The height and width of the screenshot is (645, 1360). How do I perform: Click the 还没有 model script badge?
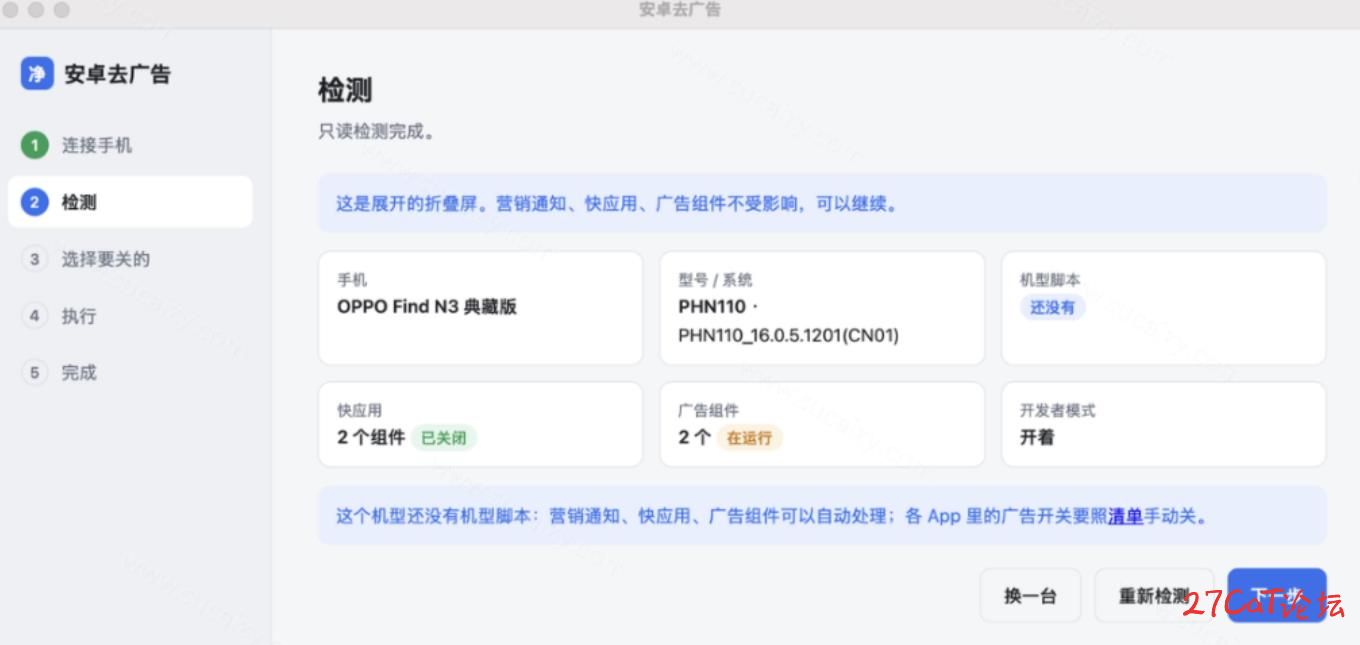pyautogui.click(x=1052, y=307)
